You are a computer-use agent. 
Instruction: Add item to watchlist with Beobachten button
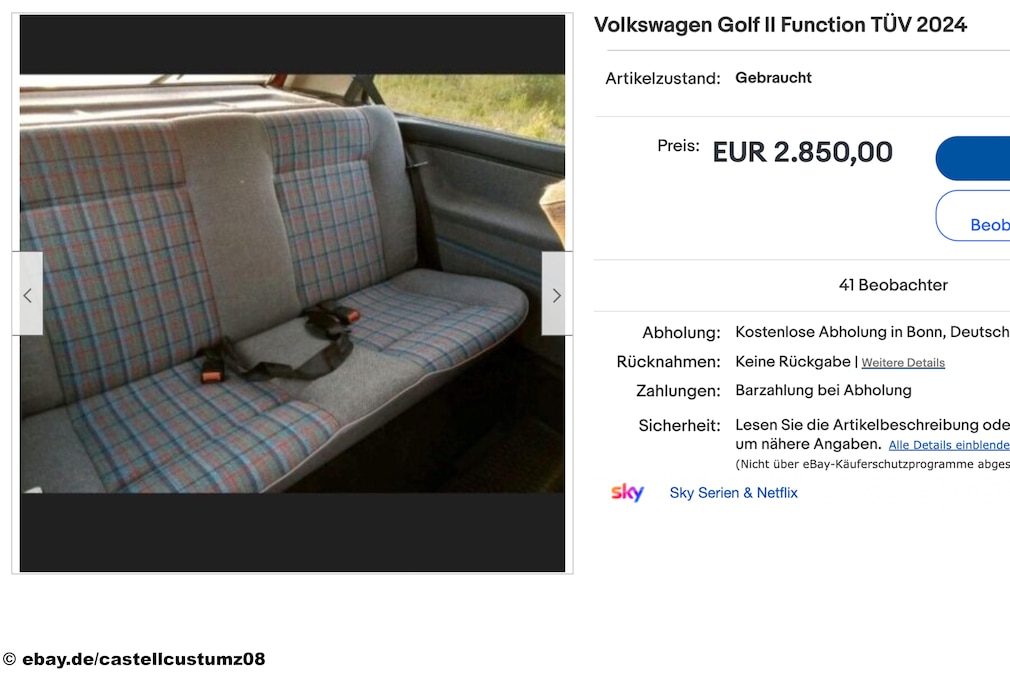coord(973,216)
